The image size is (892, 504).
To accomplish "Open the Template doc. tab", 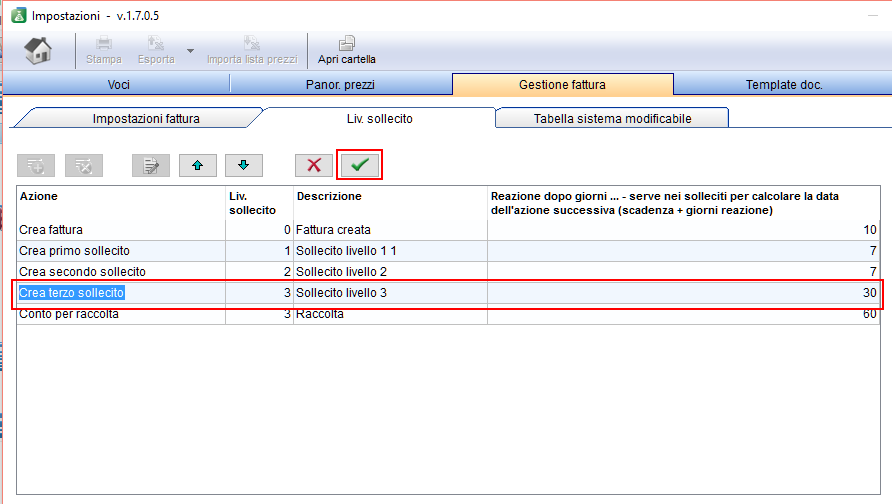I will tap(784, 85).
